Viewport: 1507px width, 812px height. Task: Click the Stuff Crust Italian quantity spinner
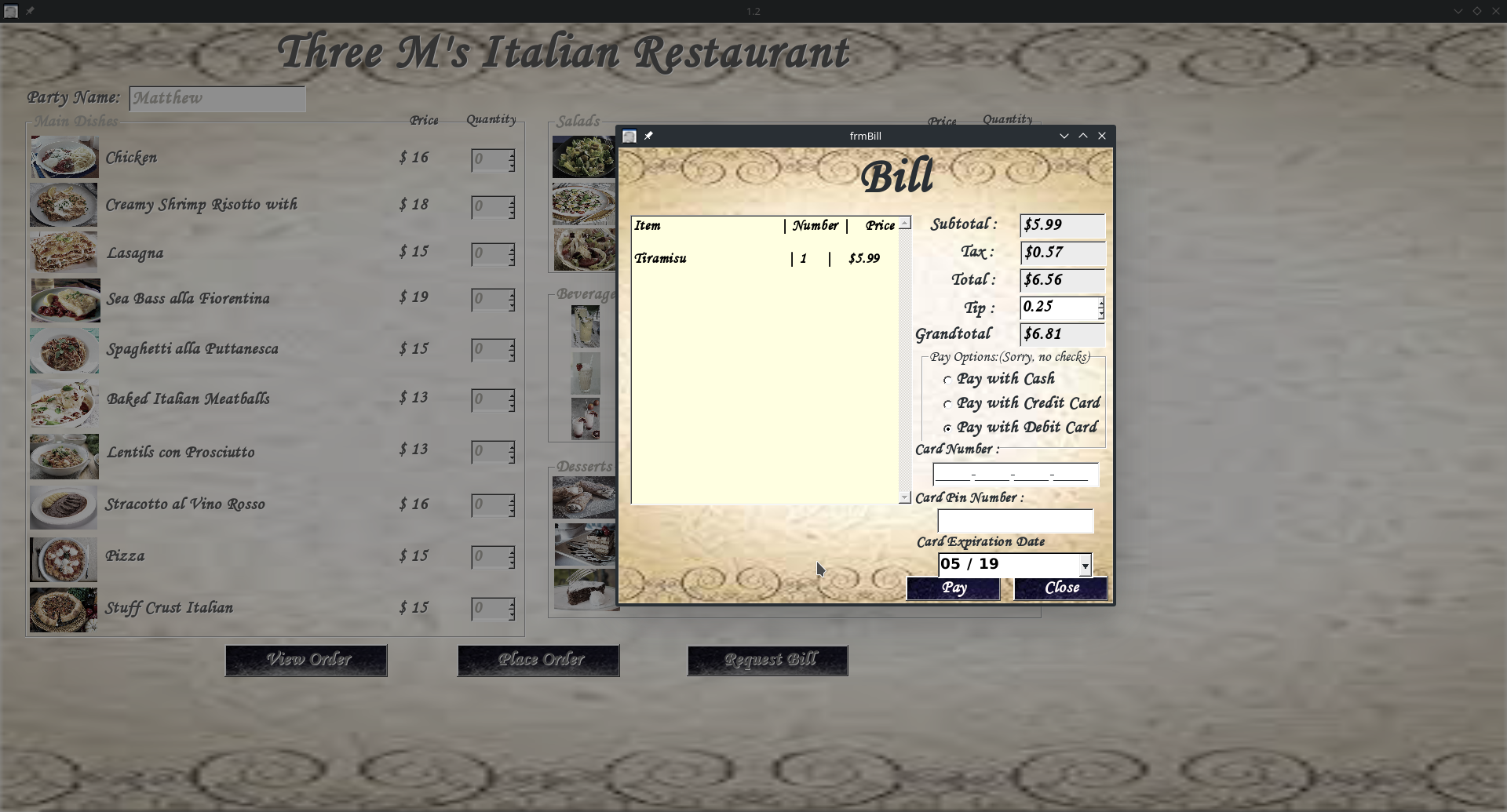(x=493, y=609)
